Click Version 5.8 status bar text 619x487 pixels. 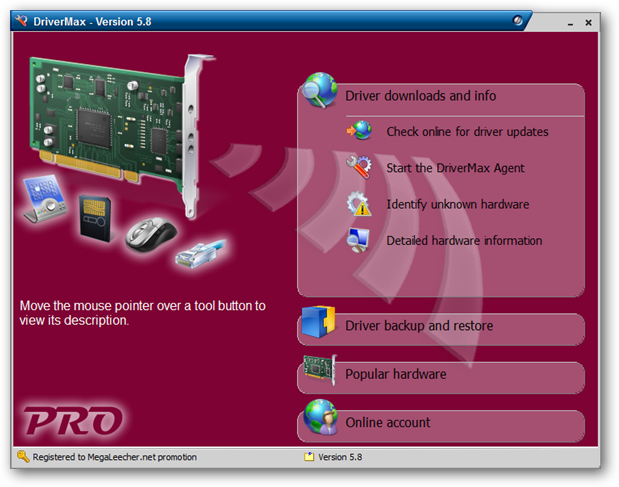[x=340, y=457]
